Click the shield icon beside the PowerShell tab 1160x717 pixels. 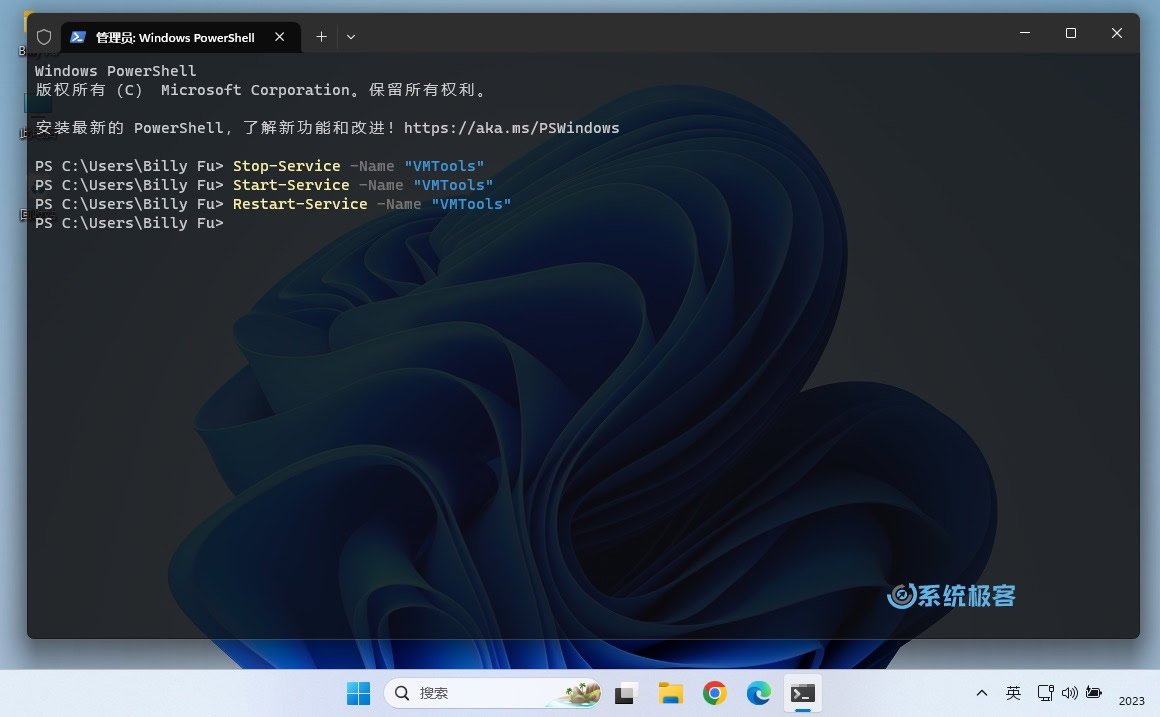tap(44, 37)
